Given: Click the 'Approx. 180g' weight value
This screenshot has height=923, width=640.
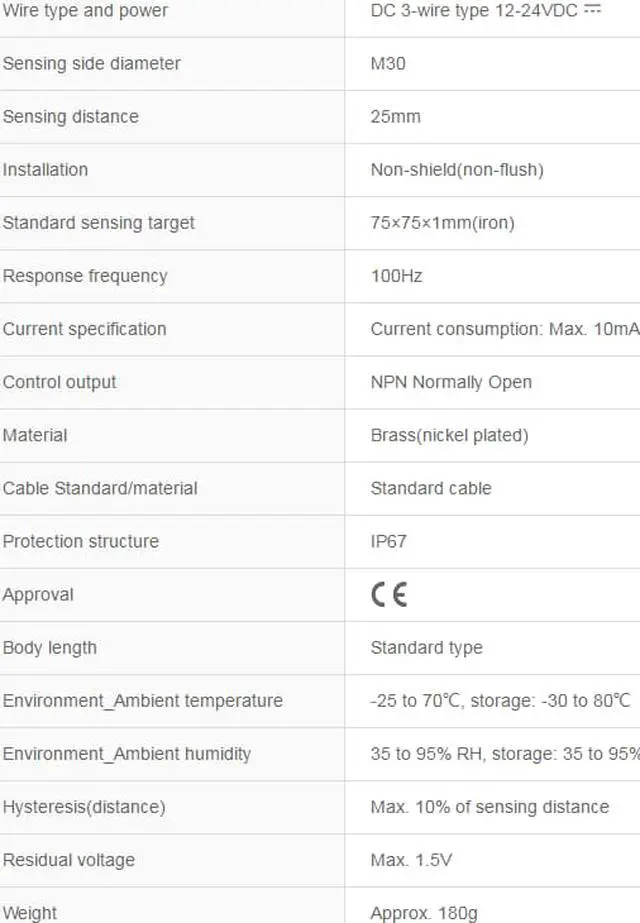Looking at the screenshot, I should [424, 912].
